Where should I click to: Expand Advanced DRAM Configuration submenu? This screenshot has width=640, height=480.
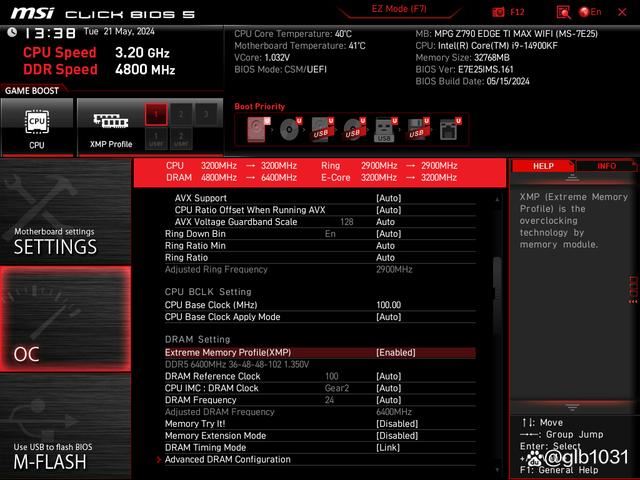coord(227,460)
